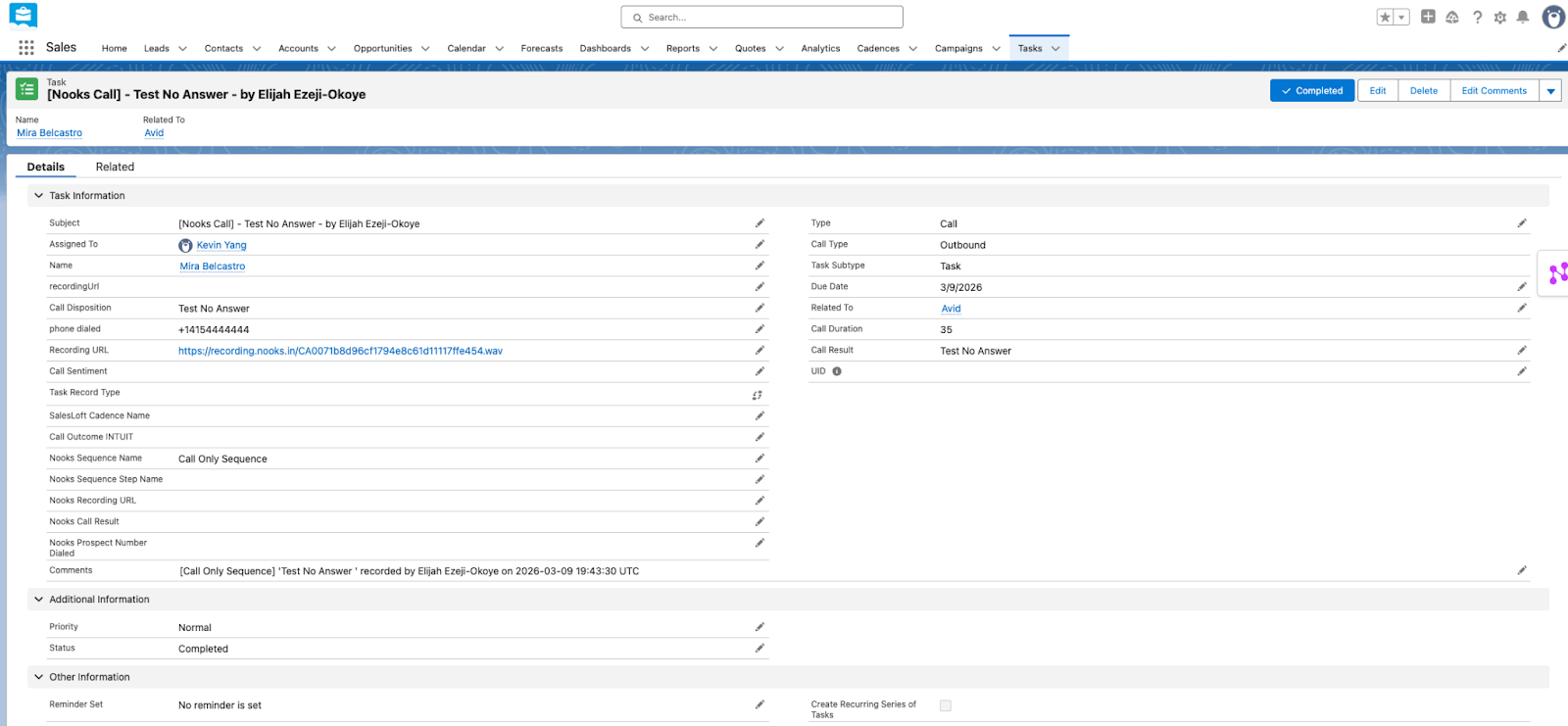Edit the UID field pencil icon
The height and width of the screenshot is (726, 1568).
(1522, 371)
